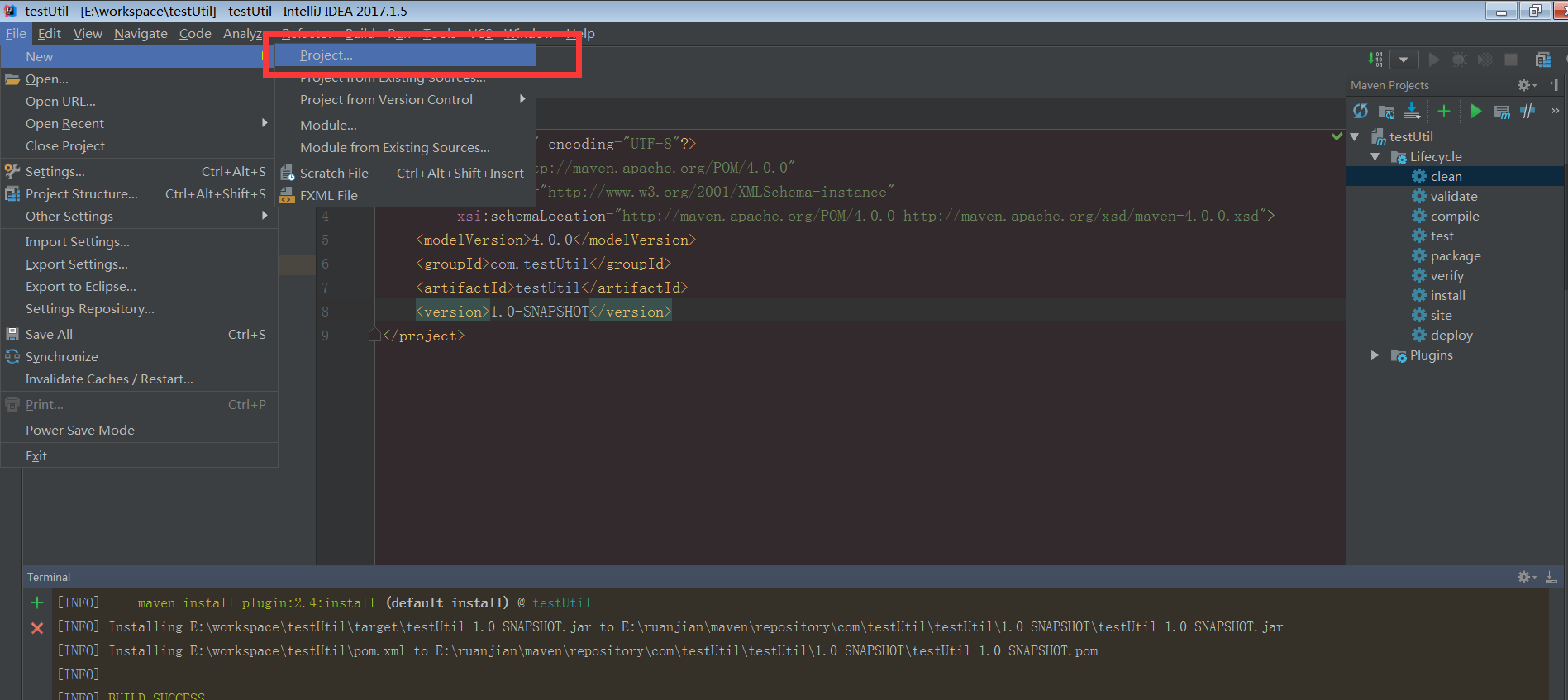Collapse the Lifecycle node
Viewport: 1568px width, 700px height.
click(x=1375, y=156)
